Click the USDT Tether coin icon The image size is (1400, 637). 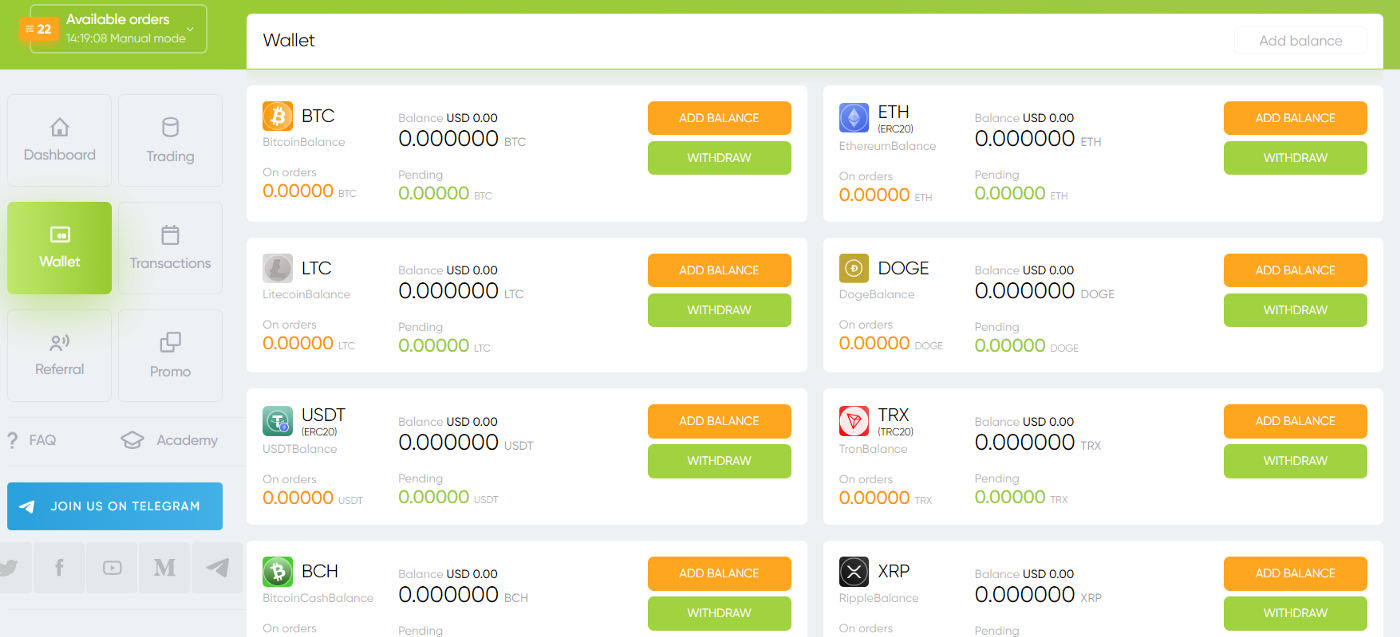[x=278, y=421]
